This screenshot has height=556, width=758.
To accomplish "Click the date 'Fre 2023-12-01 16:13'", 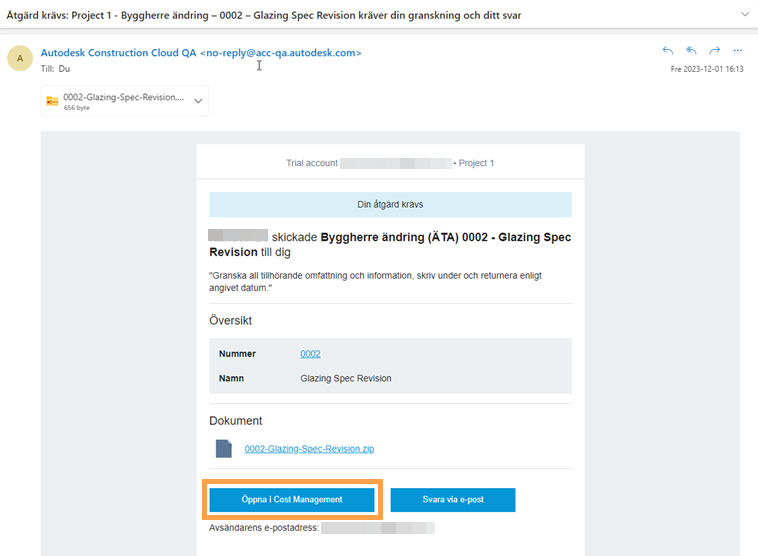I will coord(707,69).
